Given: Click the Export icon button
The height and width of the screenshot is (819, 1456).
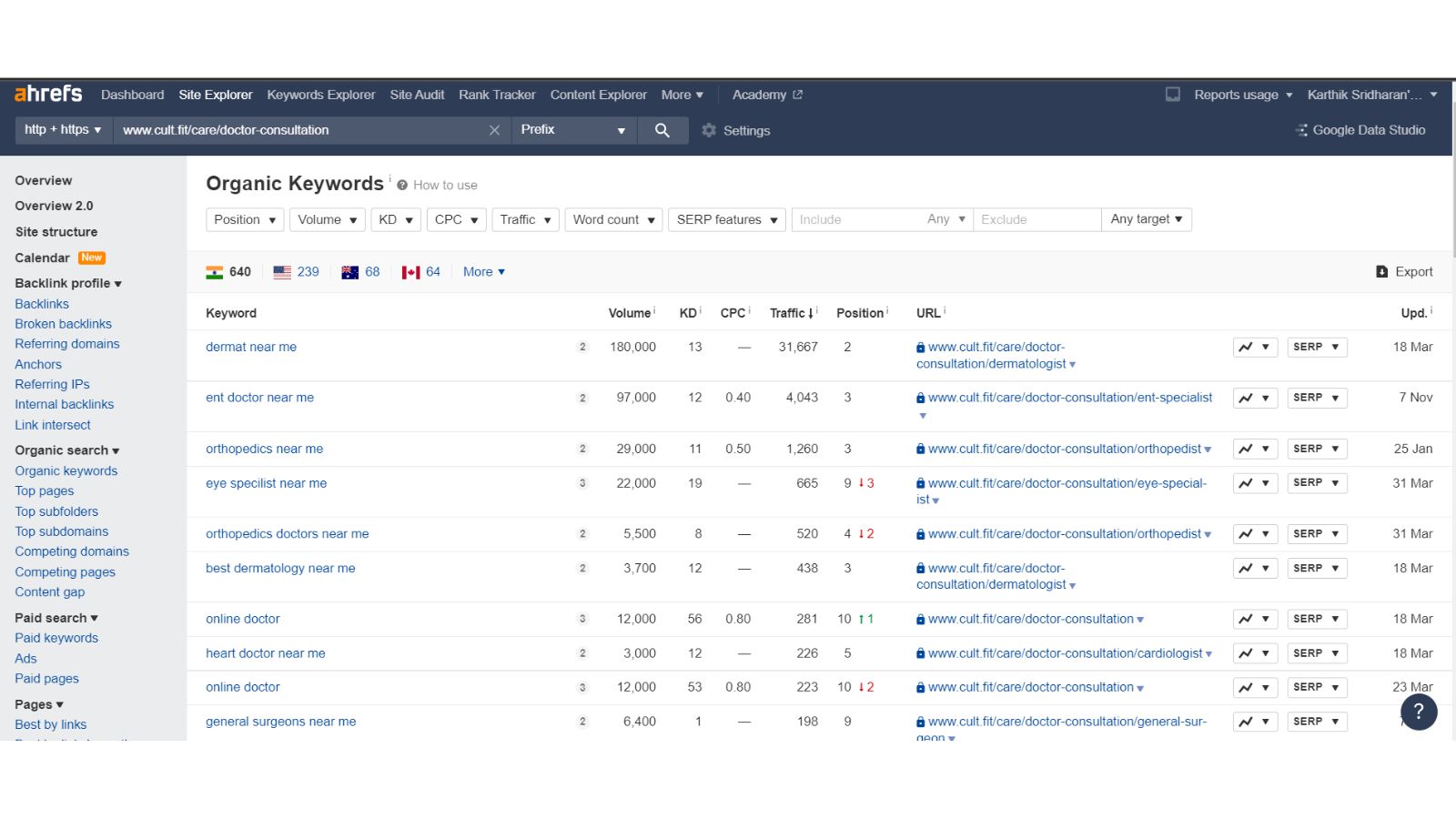Looking at the screenshot, I should [x=1404, y=271].
